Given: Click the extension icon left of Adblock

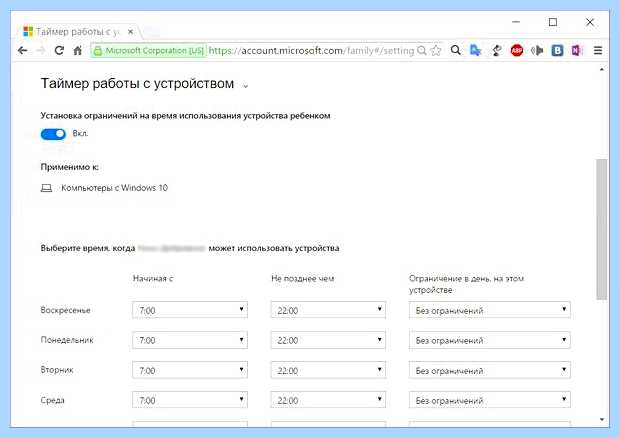Looking at the screenshot, I should point(497,51).
